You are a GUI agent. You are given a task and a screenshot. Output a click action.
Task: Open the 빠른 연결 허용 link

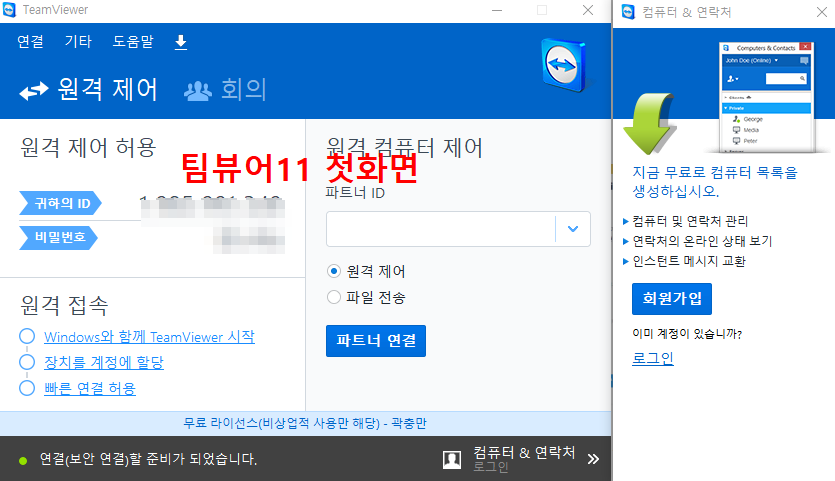90,388
